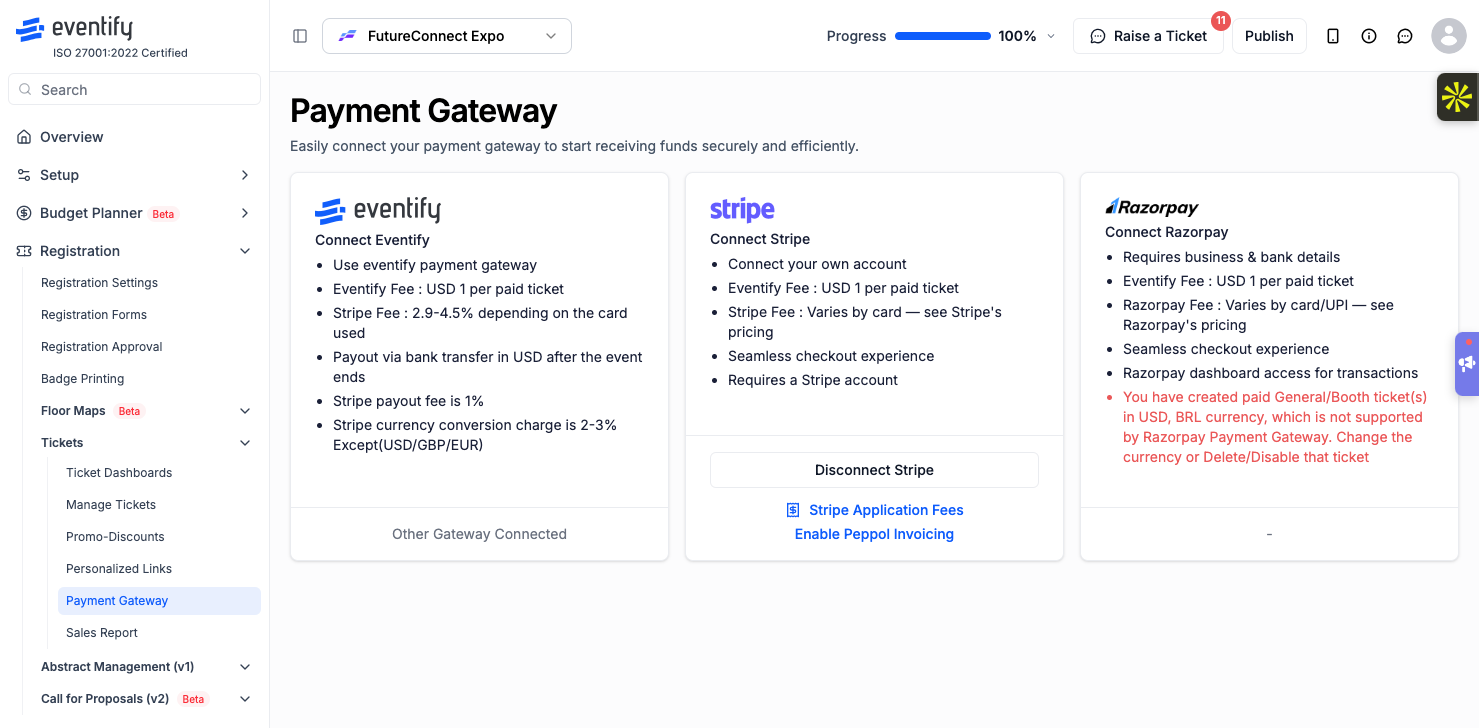Select Sales Report in sidebar
This screenshot has height=728, width=1479.
click(102, 633)
